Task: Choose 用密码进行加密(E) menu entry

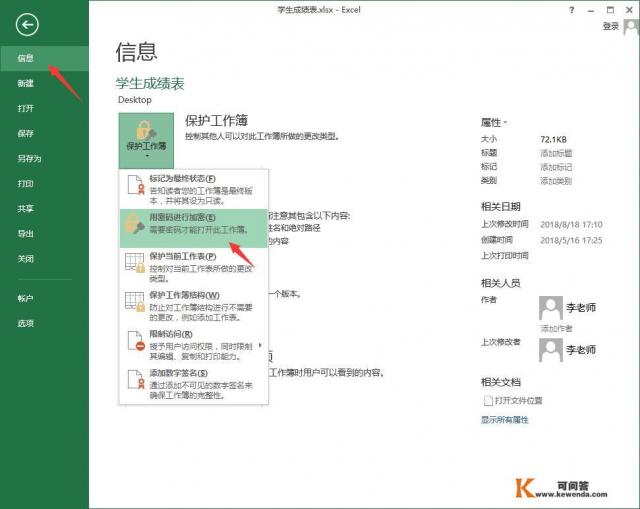Action: [x=193, y=228]
